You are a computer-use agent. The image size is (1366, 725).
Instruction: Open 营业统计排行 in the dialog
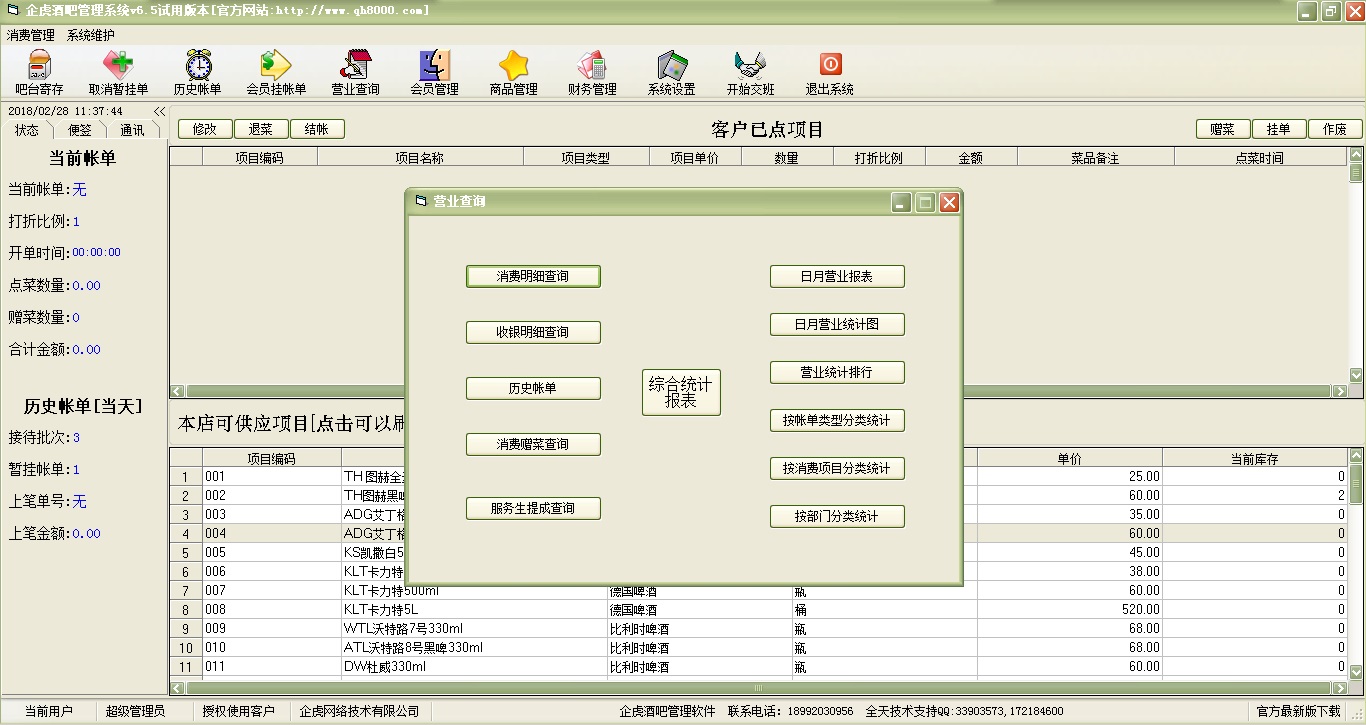tap(837, 372)
